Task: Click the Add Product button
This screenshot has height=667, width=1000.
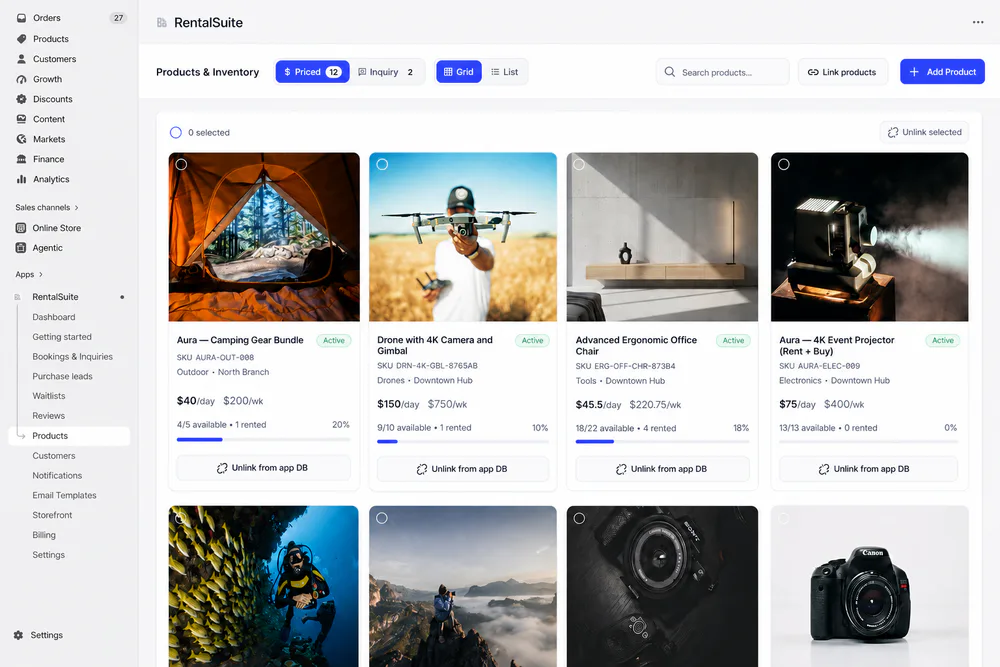Action: coord(942,72)
